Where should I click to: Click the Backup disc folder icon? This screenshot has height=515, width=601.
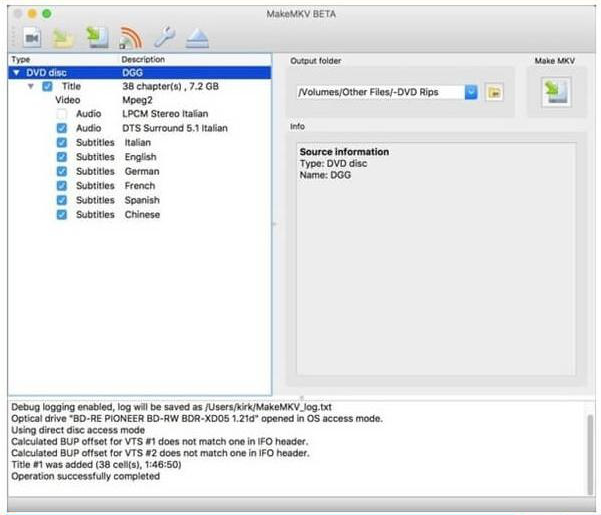point(63,38)
